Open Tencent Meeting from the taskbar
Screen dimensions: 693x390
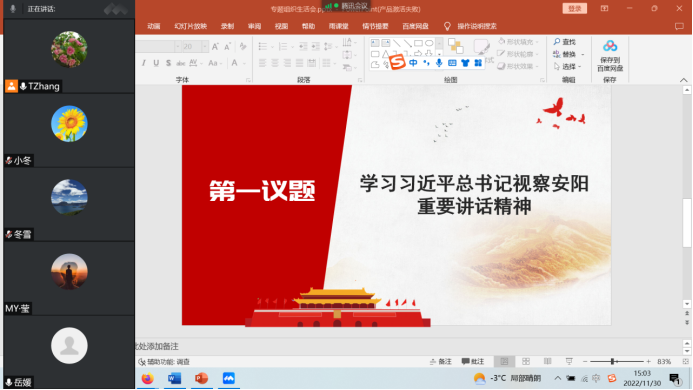(228, 378)
